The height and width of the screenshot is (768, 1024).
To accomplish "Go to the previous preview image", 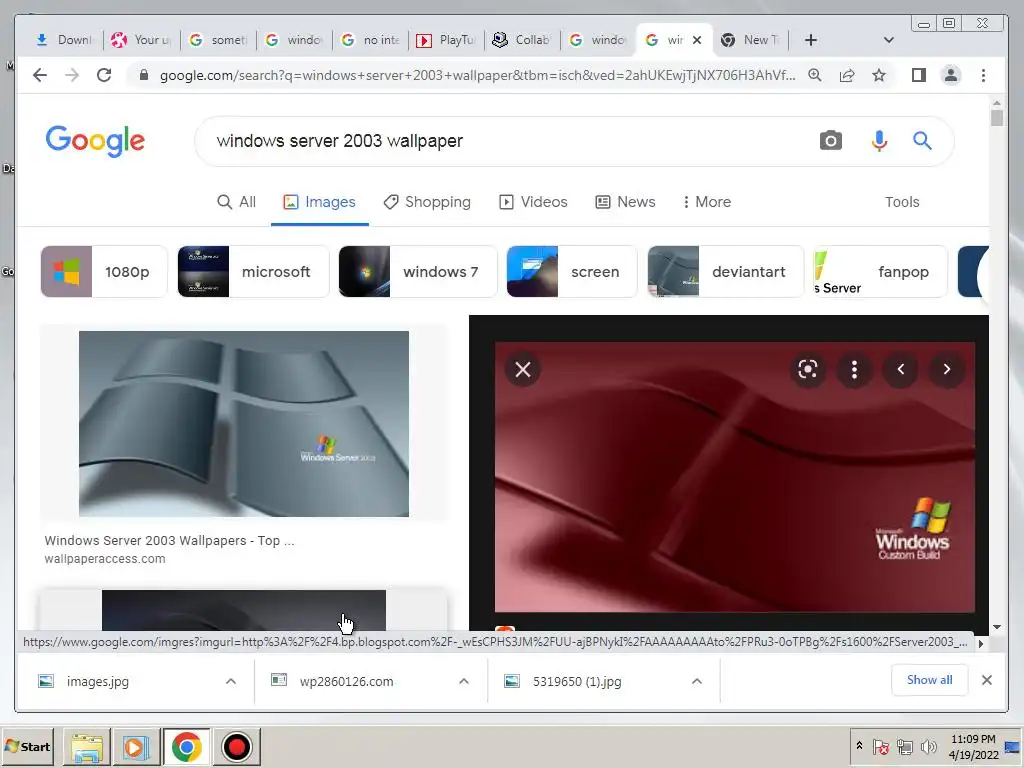I will tap(901, 370).
